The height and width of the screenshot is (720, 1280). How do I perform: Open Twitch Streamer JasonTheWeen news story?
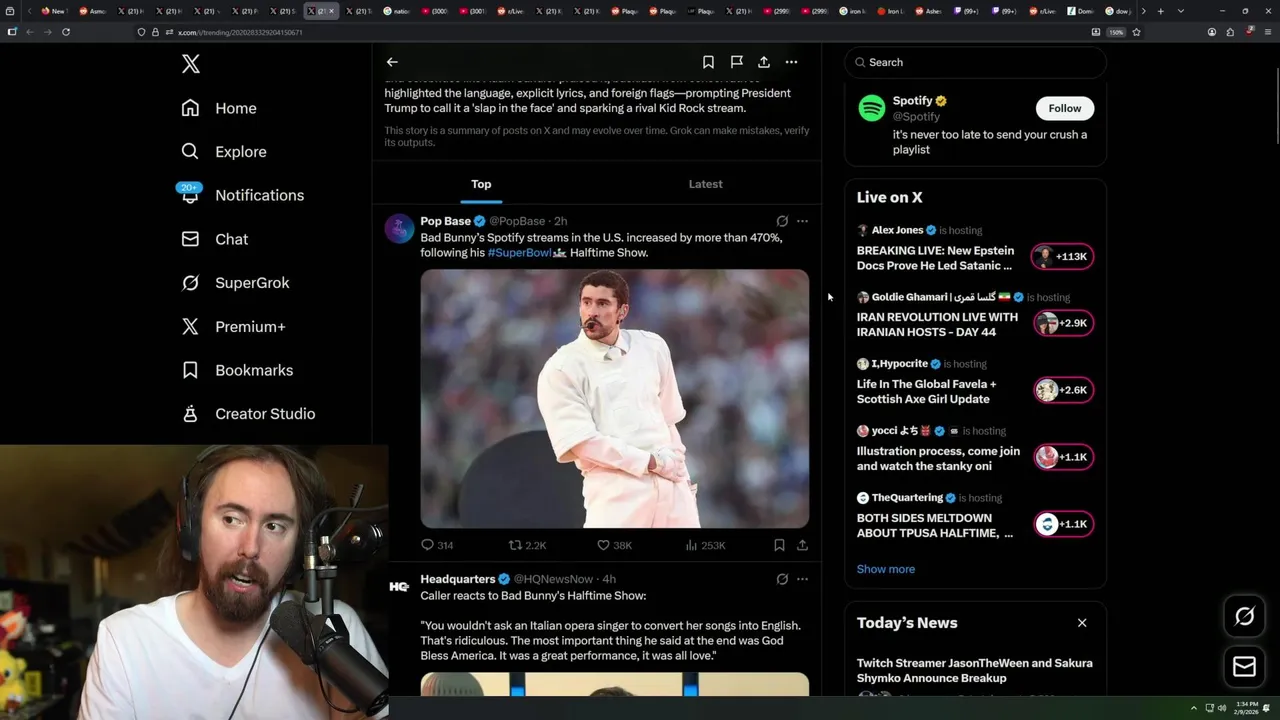pyautogui.click(x=974, y=670)
